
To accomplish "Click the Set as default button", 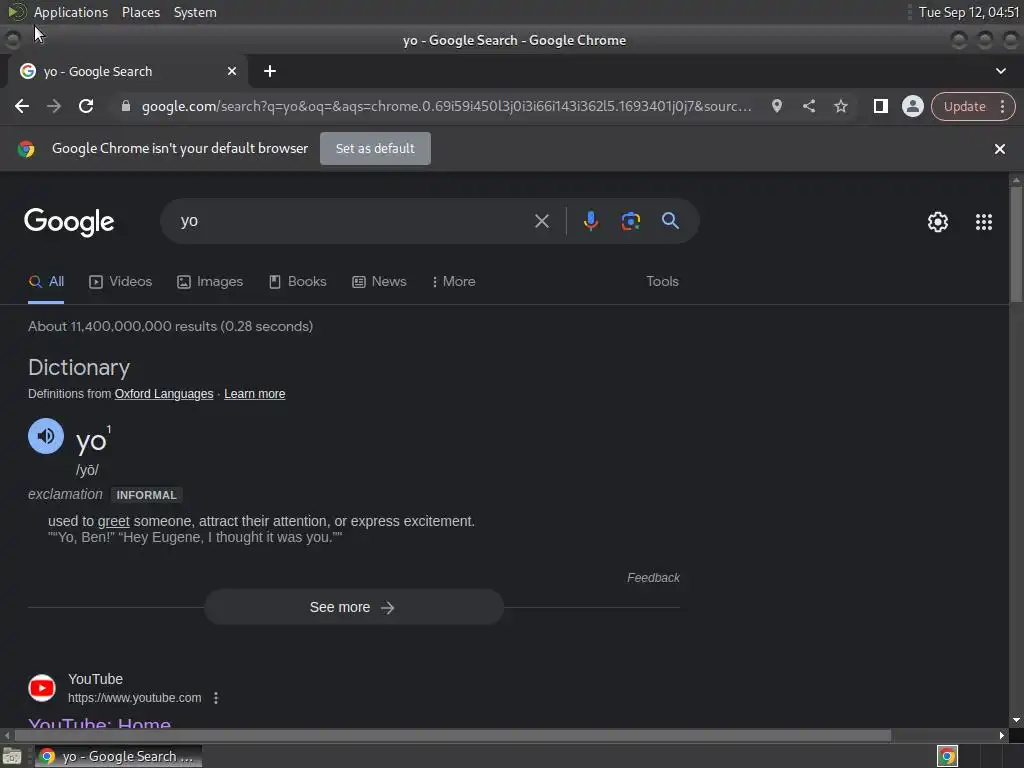I will click(375, 148).
